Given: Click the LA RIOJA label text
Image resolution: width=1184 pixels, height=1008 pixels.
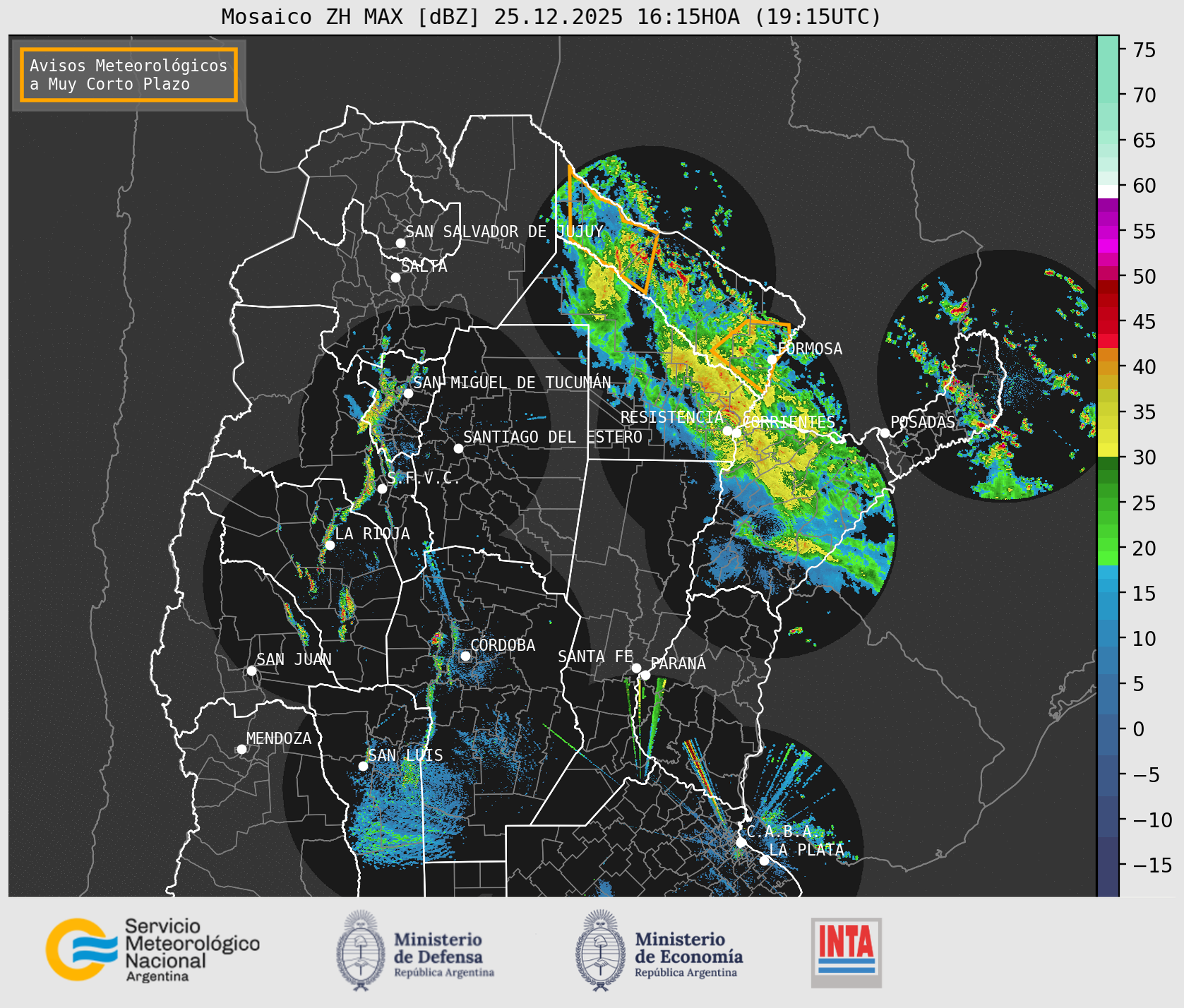Looking at the screenshot, I should coord(372,534).
